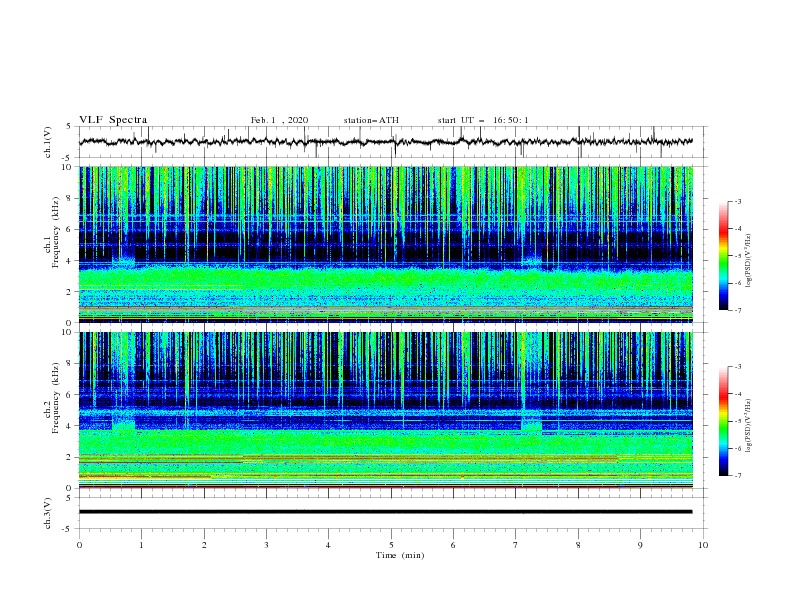Click the ch.2 spectrogram panel
The width and height of the screenshot is (792, 612).
pyautogui.click(x=386, y=410)
